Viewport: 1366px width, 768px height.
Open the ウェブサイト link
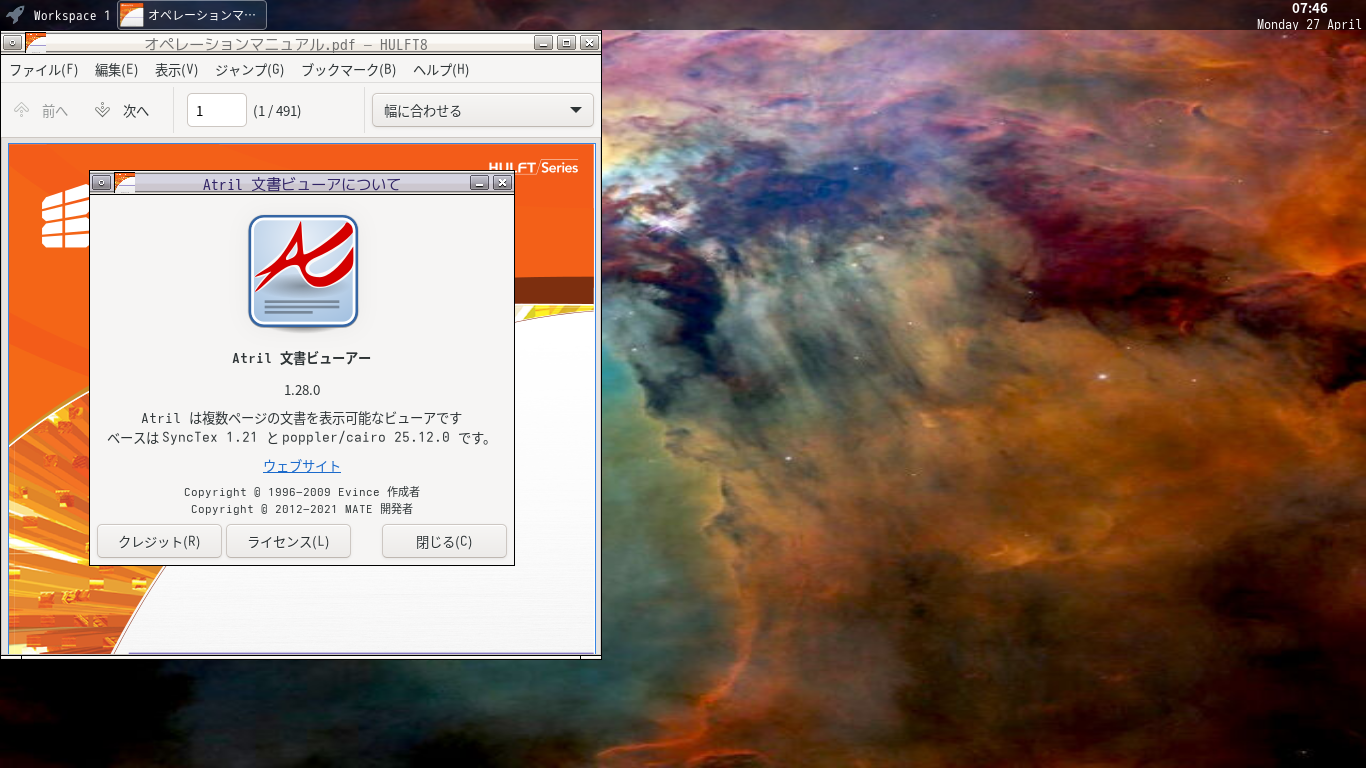[x=302, y=466]
